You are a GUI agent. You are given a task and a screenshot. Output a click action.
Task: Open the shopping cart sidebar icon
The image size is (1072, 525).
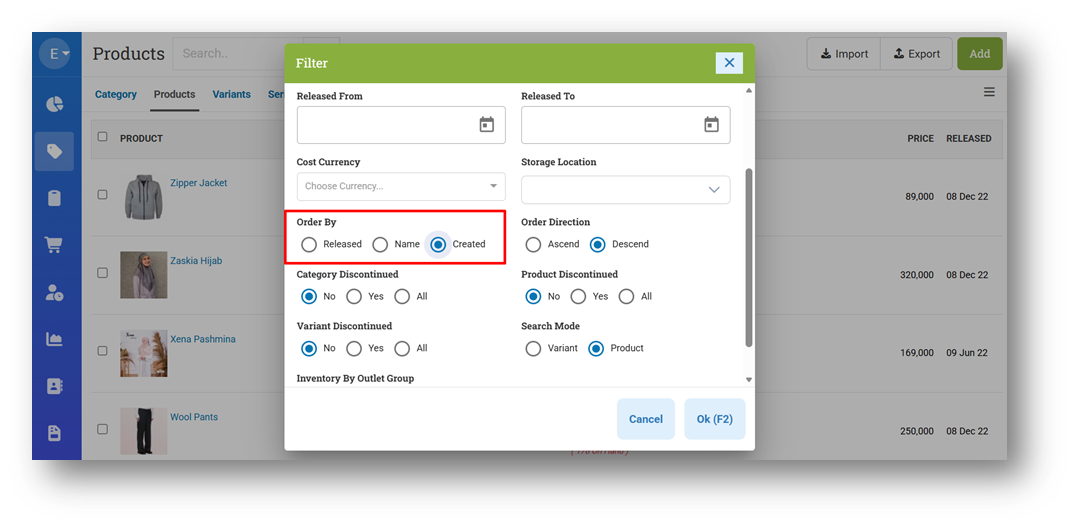55,245
